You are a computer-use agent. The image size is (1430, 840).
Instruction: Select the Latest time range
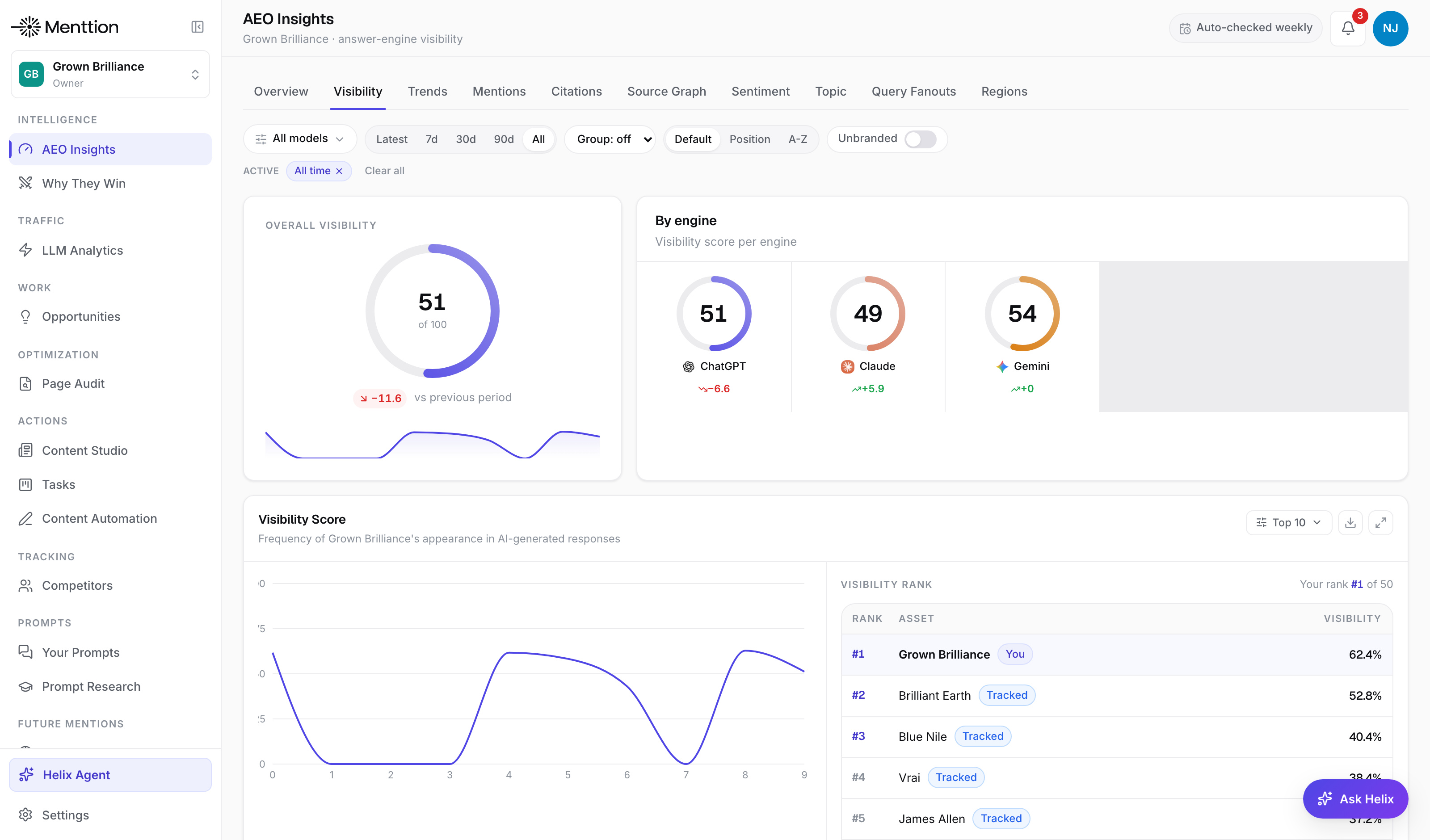click(391, 139)
